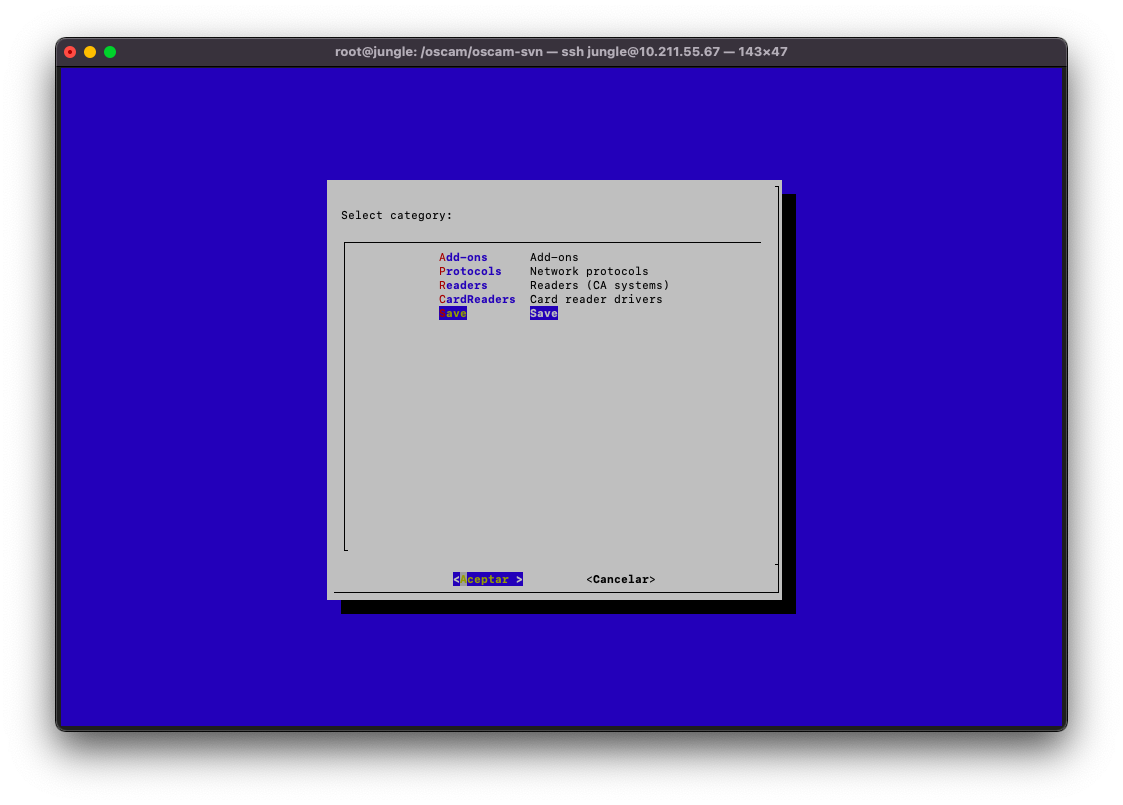The image size is (1123, 805).
Task: Close the terminal window with red button
Action: pyautogui.click(x=70, y=52)
